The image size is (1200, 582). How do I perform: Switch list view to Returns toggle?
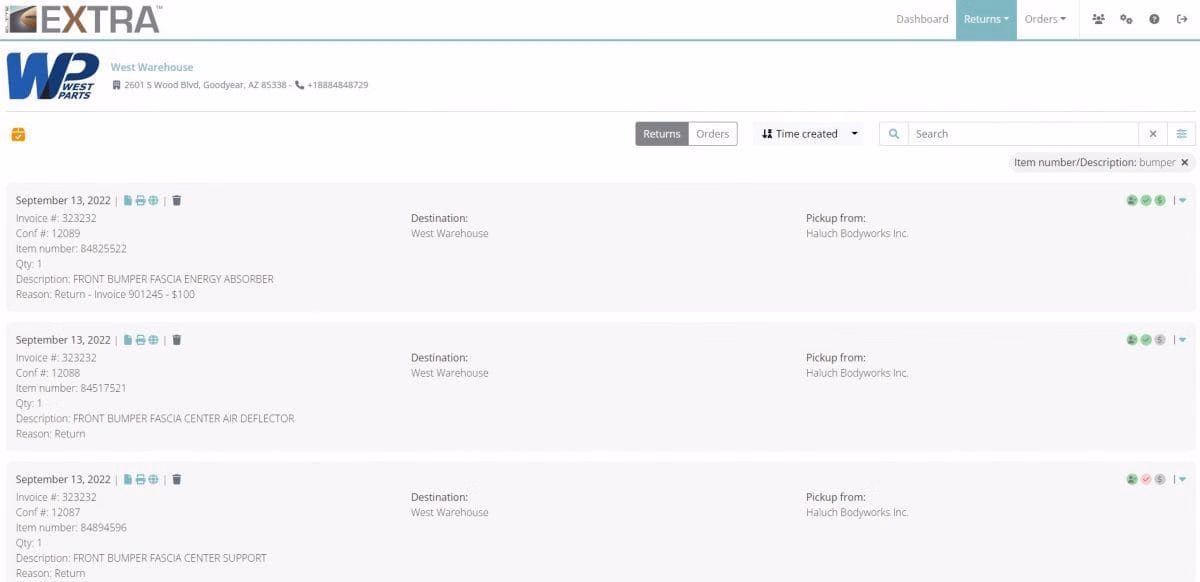(x=662, y=134)
